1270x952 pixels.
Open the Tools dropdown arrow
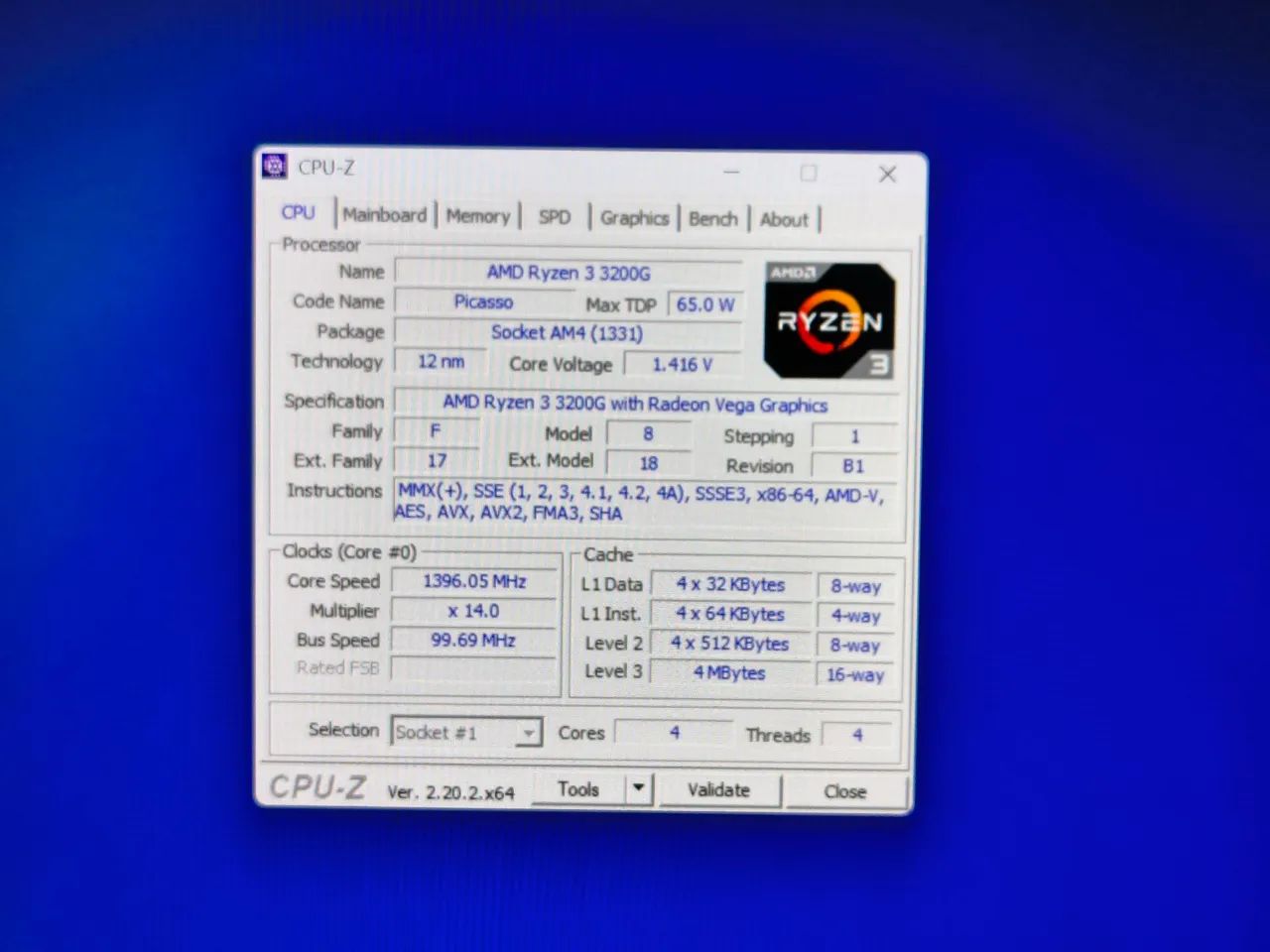point(638,789)
